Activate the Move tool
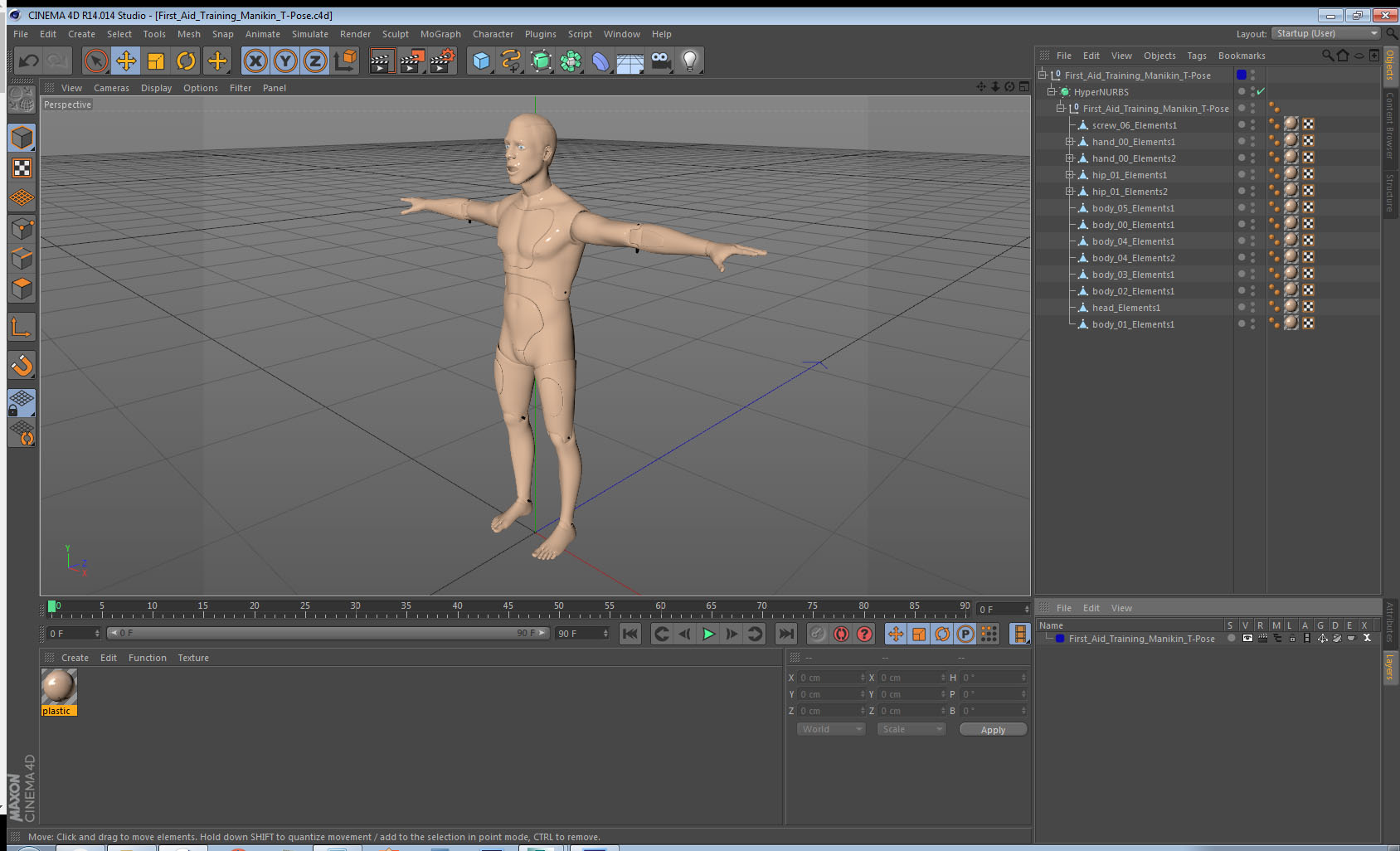 (x=126, y=61)
